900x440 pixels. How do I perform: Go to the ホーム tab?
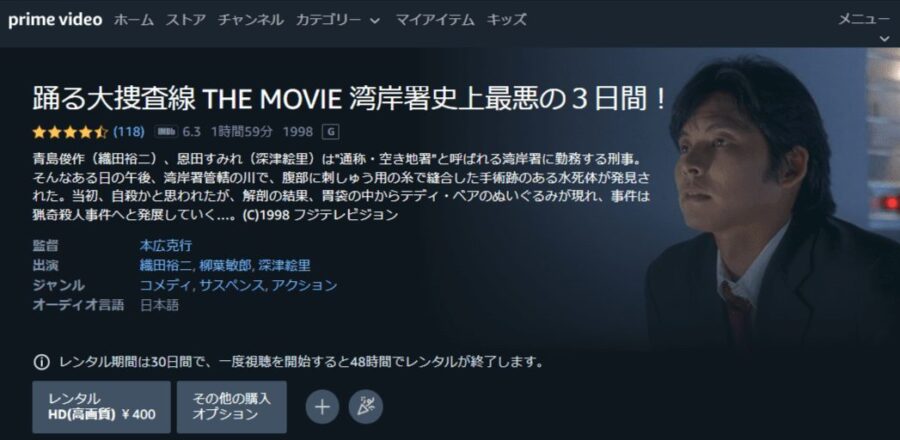coord(134,20)
